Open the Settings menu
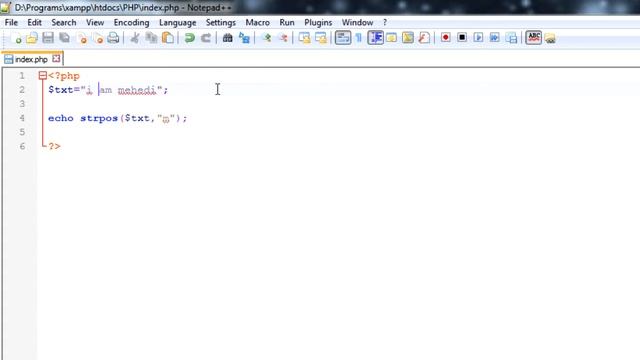This screenshot has width=640, height=360. click(221, 22)
